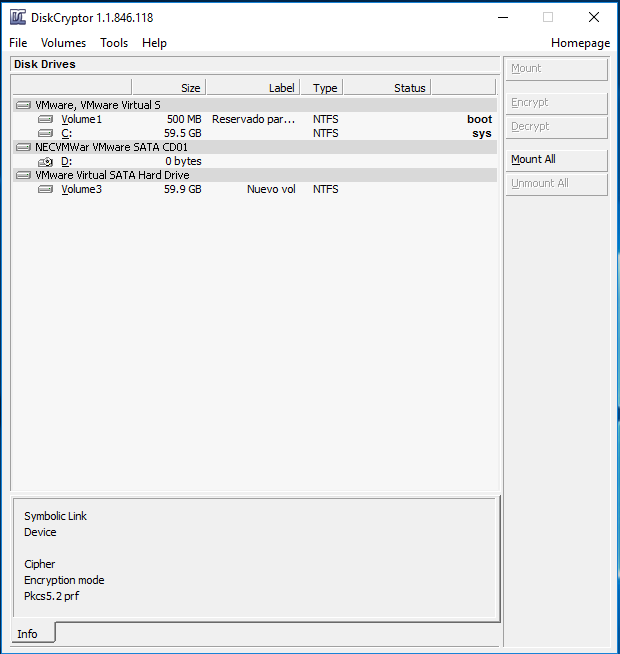This screenshot has width=620, height=654.
Task: Click the 59.9 GB size value
Action: click(x=183, y=189)
